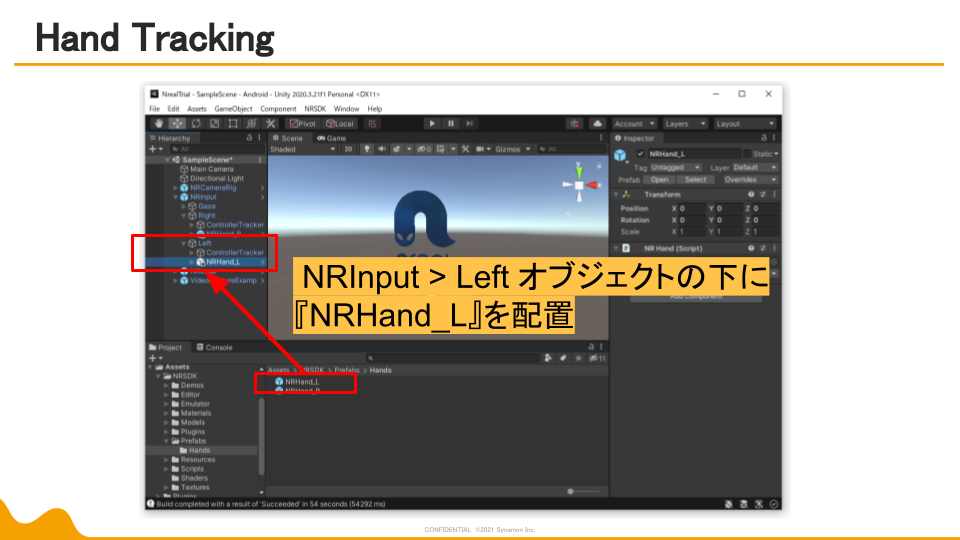Open the Gizmos dropdown
The height and width of the screenshot is (540, 960).
512,149
